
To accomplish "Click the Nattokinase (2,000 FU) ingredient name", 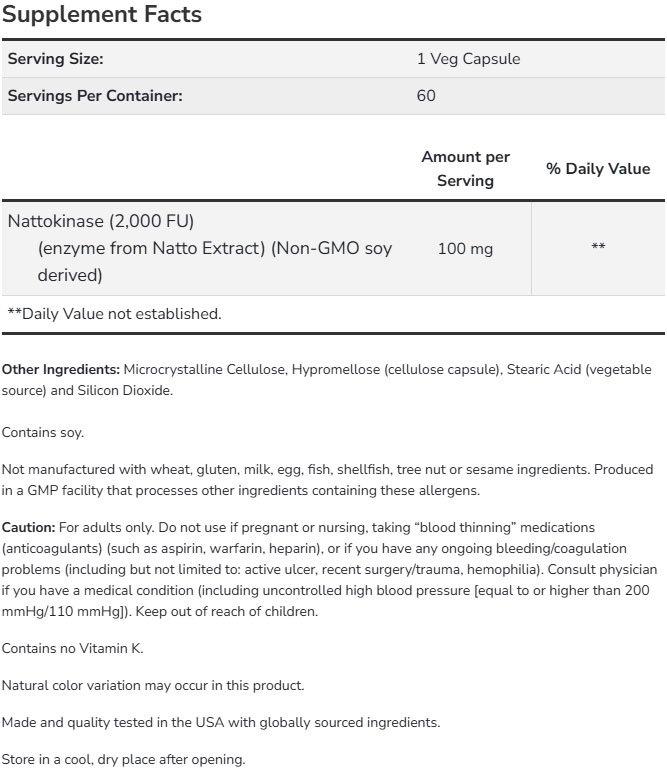I will click(100, 219).
